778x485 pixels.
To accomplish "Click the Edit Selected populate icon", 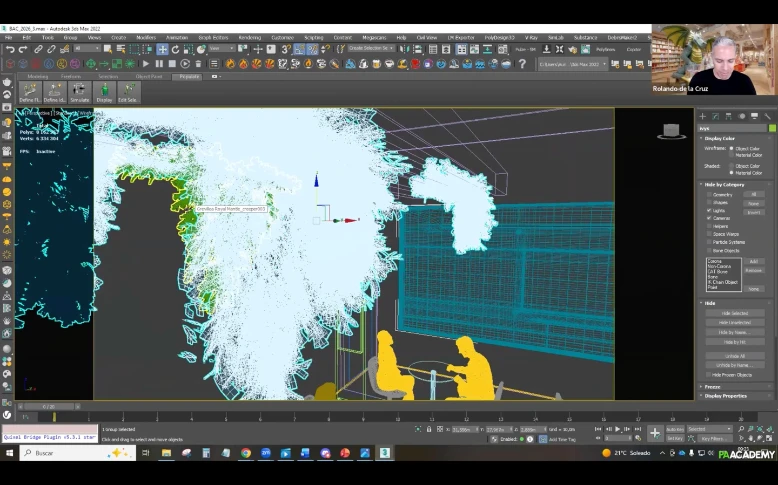I will [128, 92].
